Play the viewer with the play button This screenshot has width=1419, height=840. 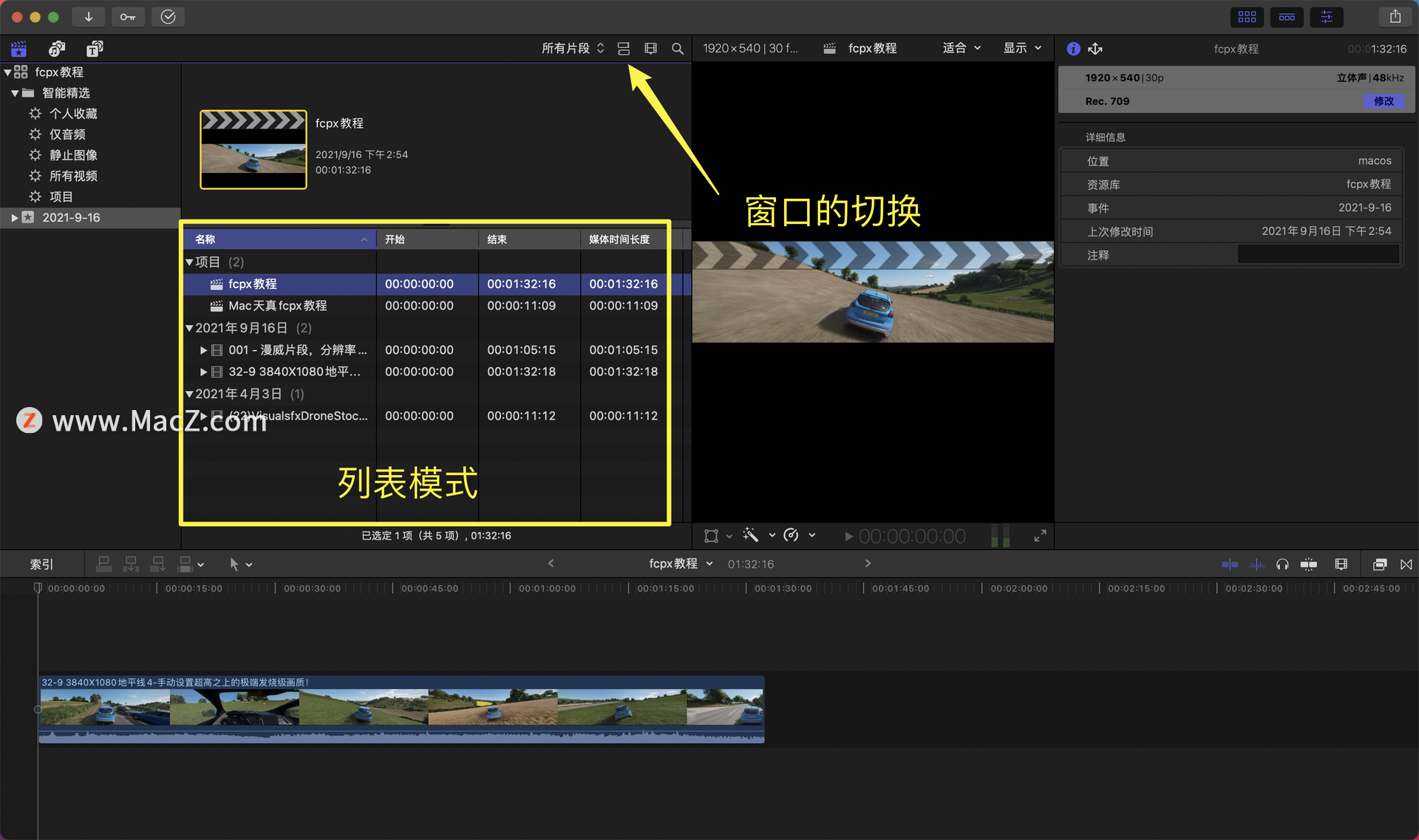pyautogui.click(x=848, y=536)
